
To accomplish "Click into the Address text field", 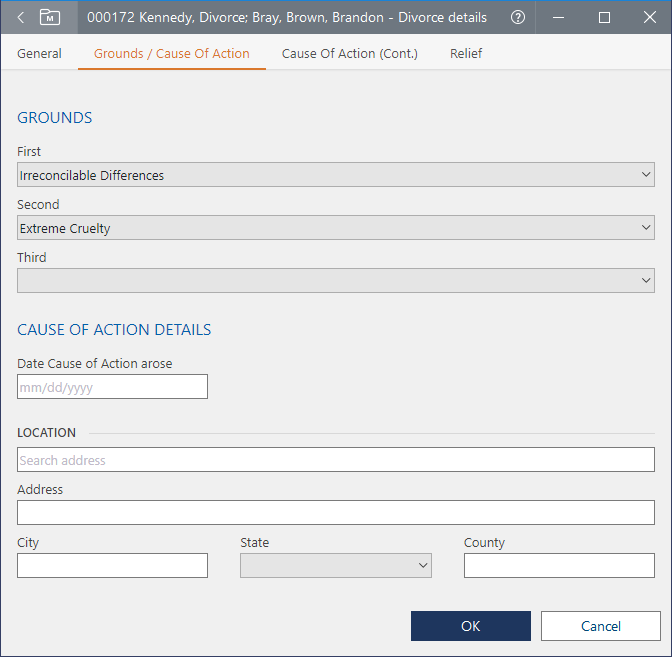I will coord(336,513).
